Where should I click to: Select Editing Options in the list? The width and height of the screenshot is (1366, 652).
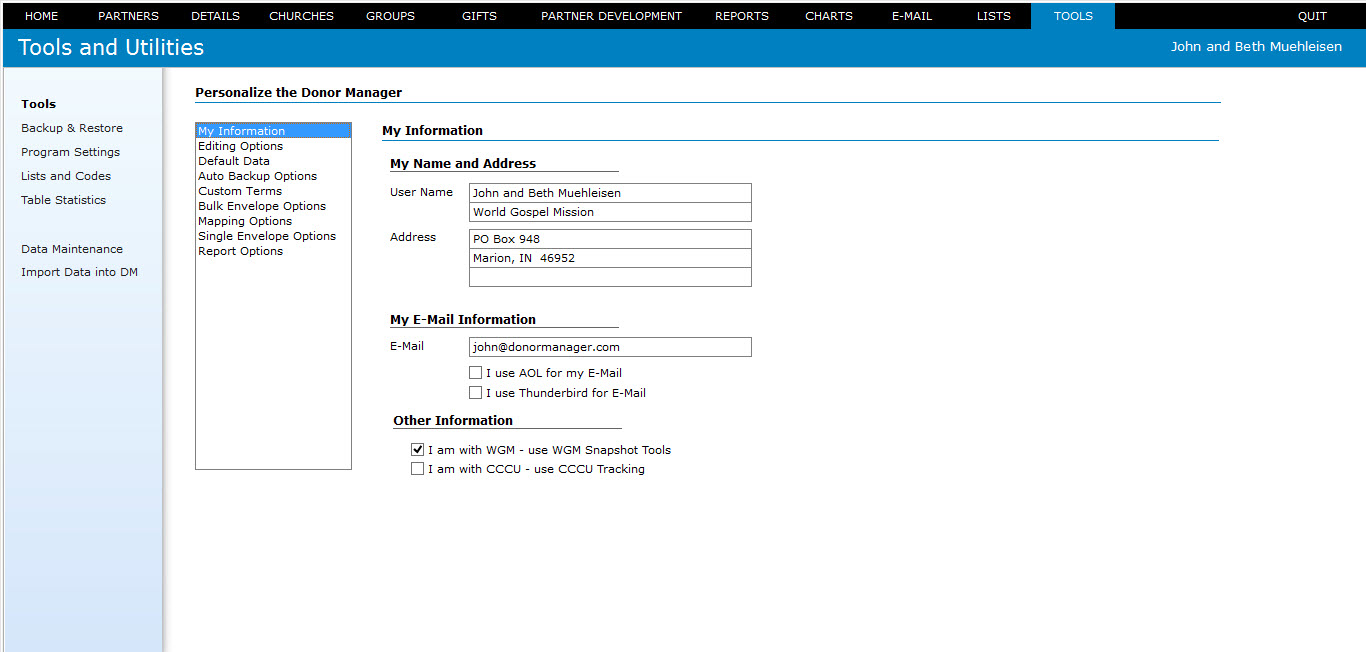click(x=273, y=146)
